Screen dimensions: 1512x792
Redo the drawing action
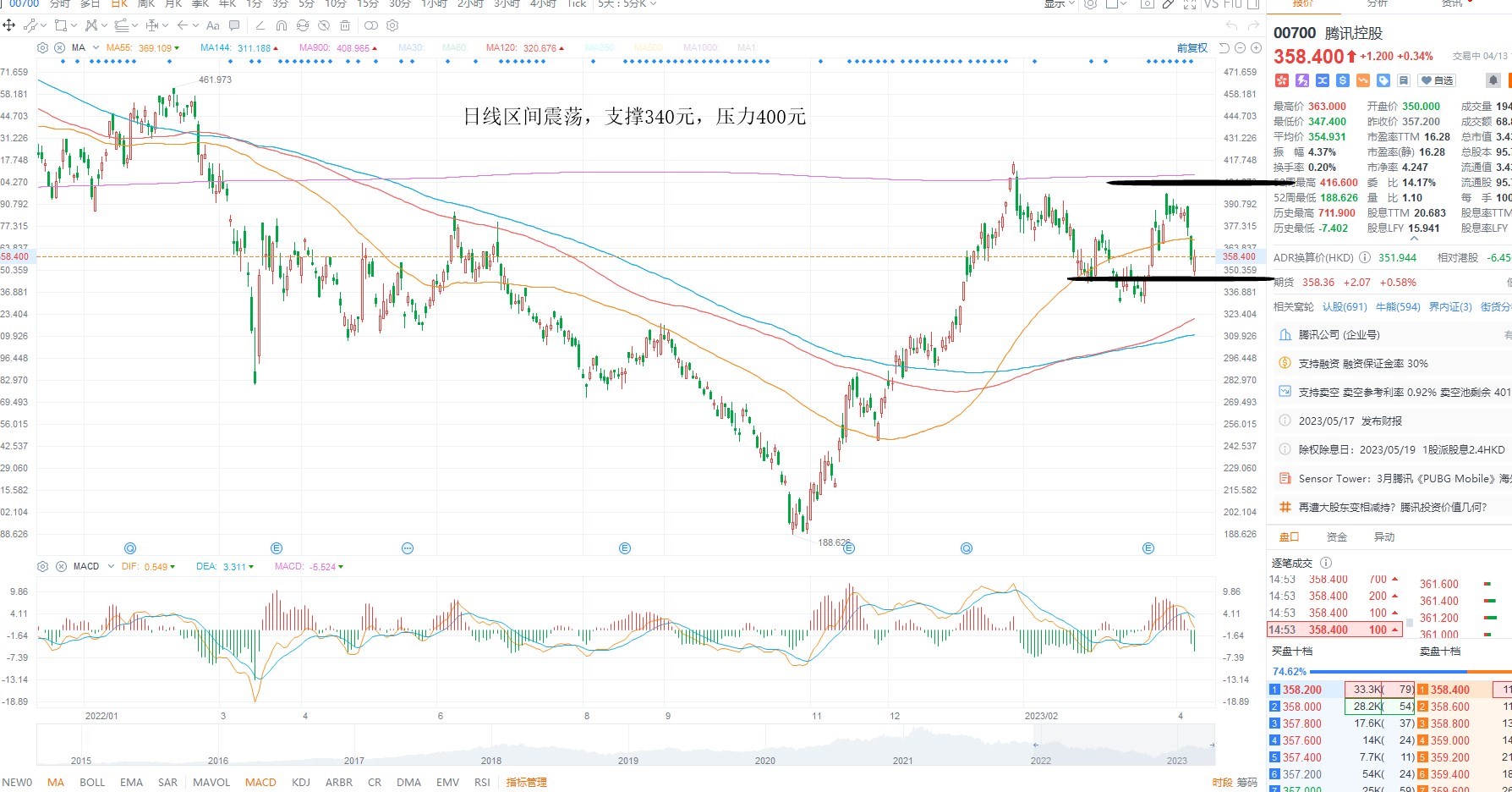pos(1252,26)
